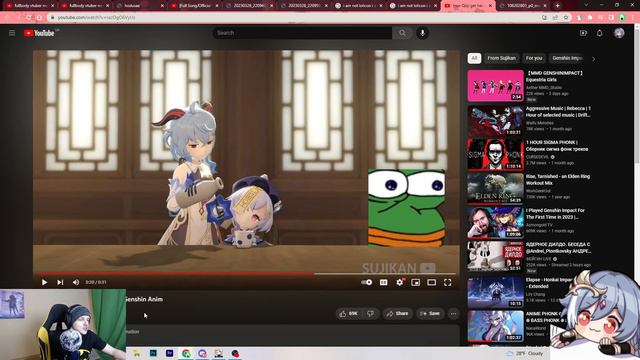Click the youtube.com address bar

294,18
